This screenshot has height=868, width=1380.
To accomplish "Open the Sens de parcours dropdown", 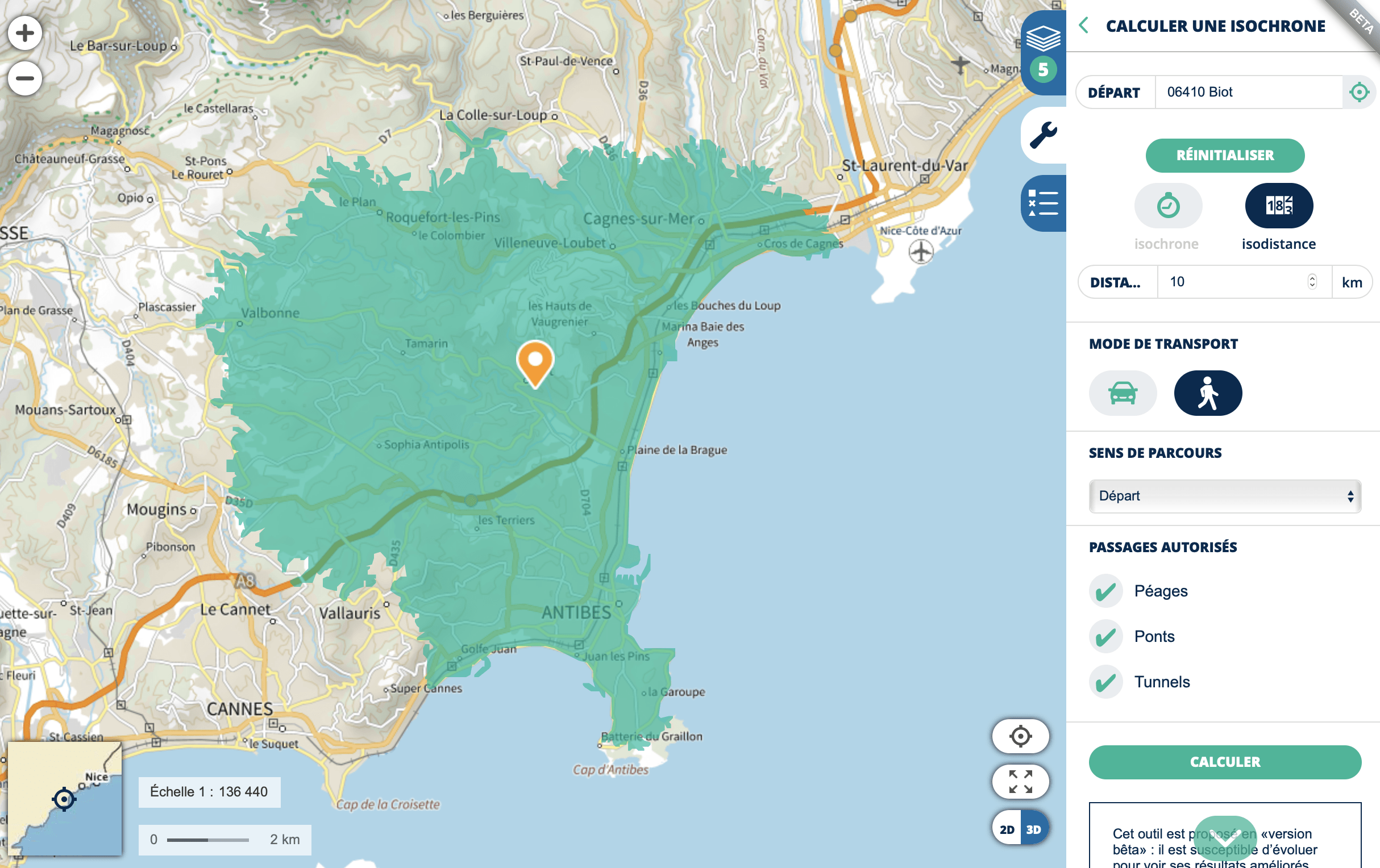I will click(1224, 496).
